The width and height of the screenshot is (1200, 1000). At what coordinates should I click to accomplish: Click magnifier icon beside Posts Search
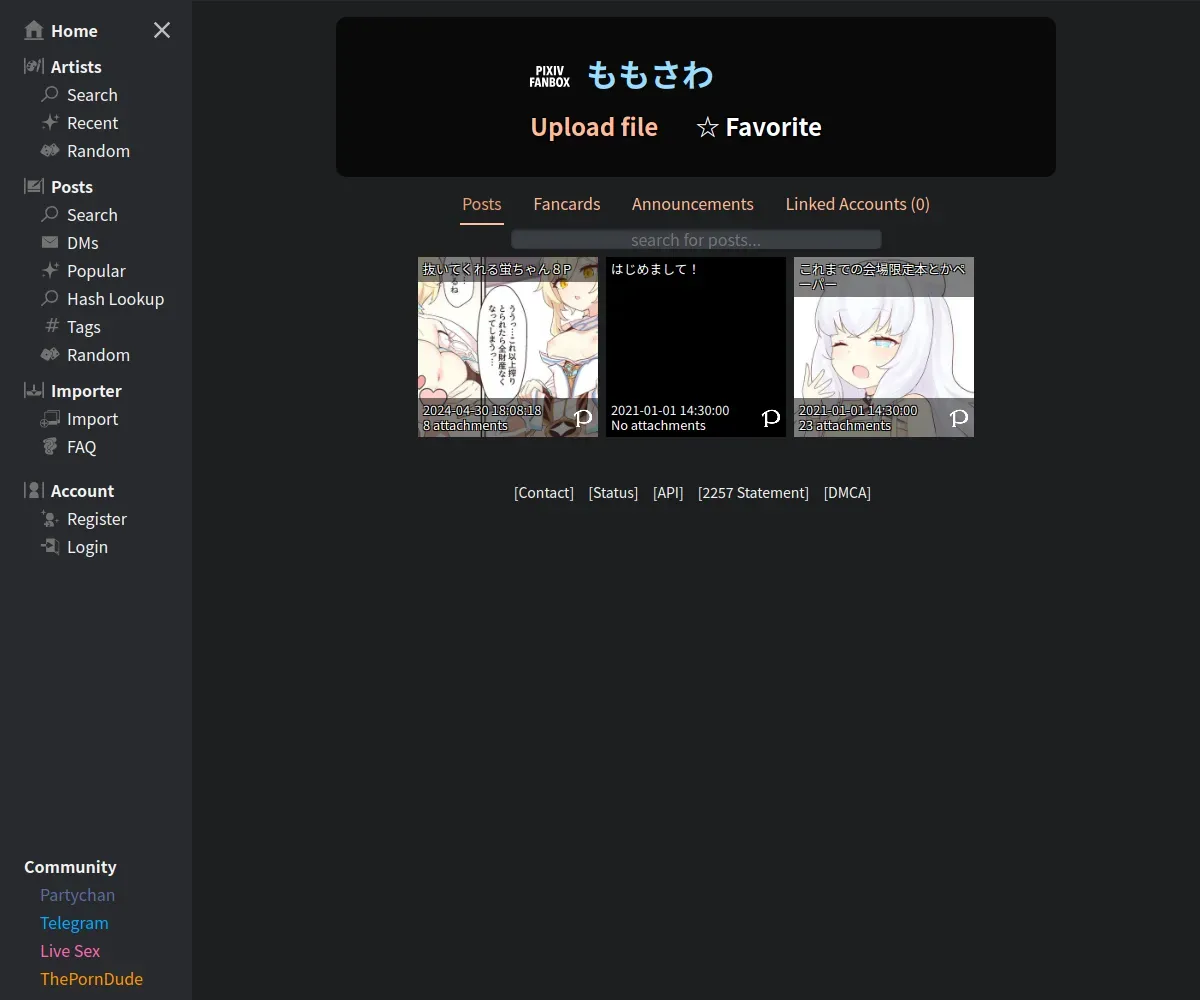[x=50, y=214]
